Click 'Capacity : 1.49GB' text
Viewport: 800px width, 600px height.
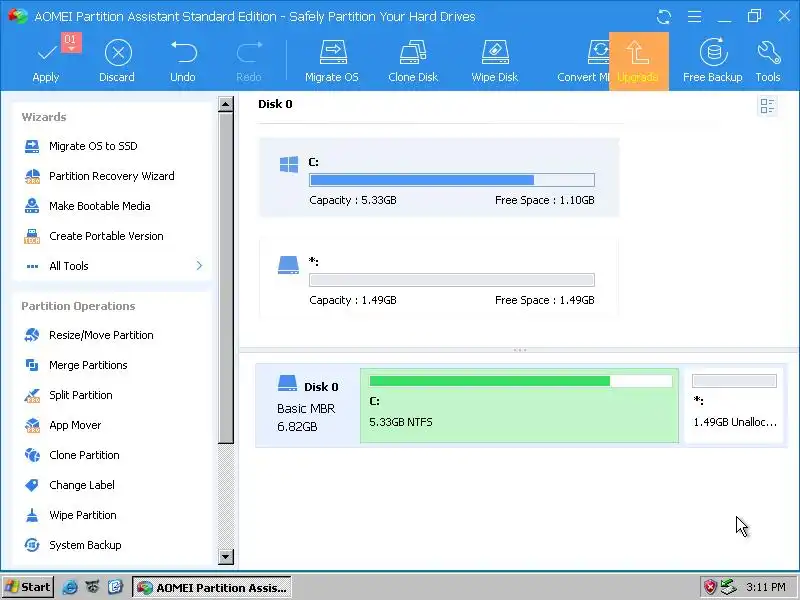pyautogui.click(x=353, y=301)
